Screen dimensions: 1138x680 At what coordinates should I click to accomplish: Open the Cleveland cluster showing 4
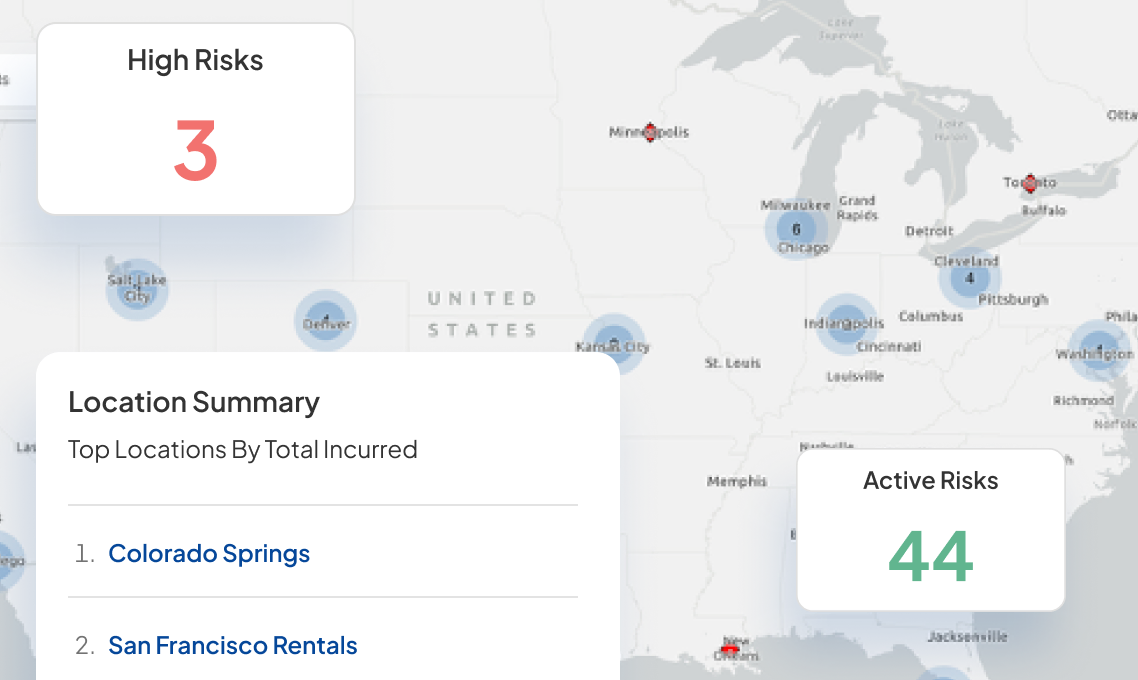pos(970,278)
